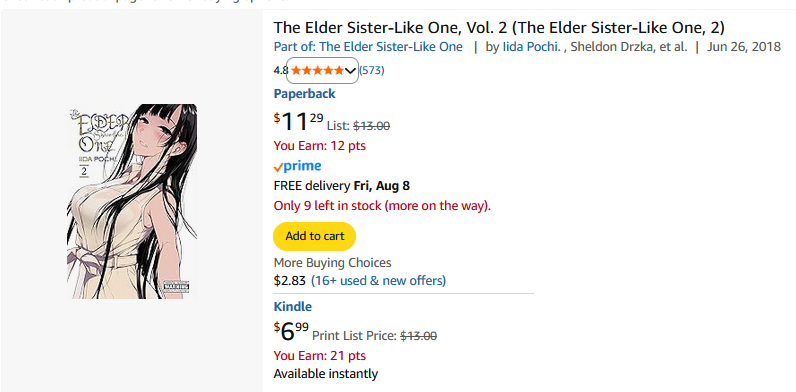View 16+ used & new offers
The image size is (796, 392).
[378, 280]
